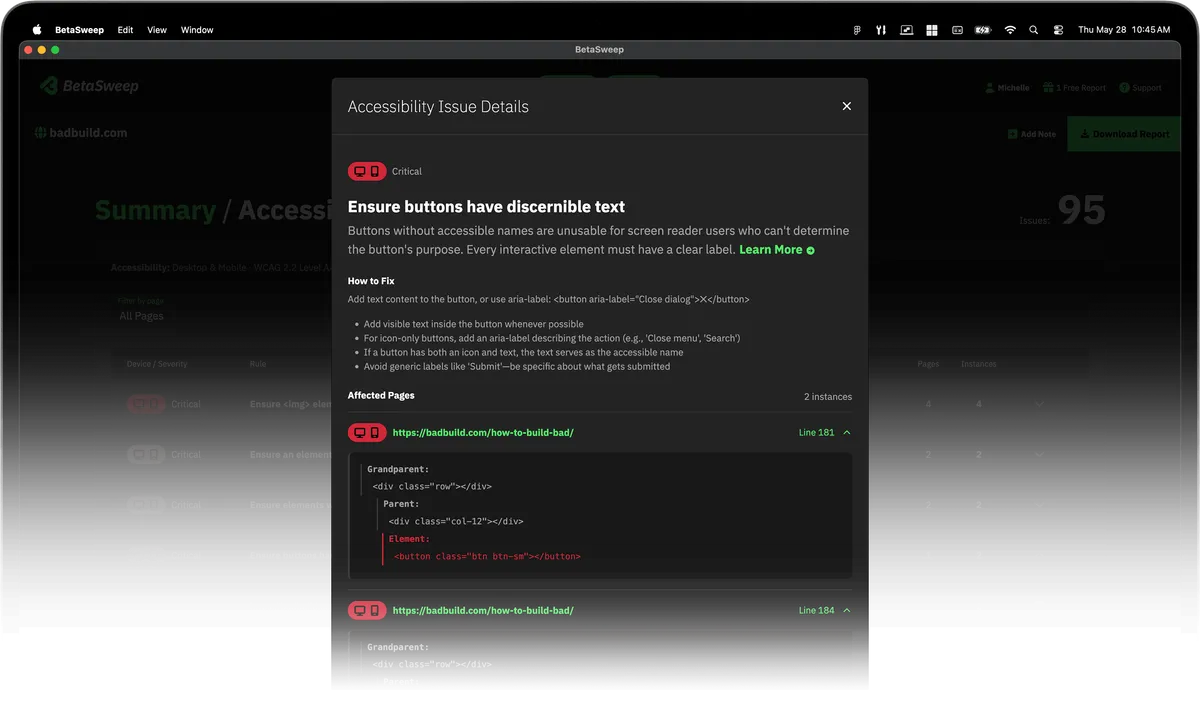Open the All Pages filter dropdown
Image resolution: width=1200 pixels, height=701 pixels.
[x=141, y=316]
